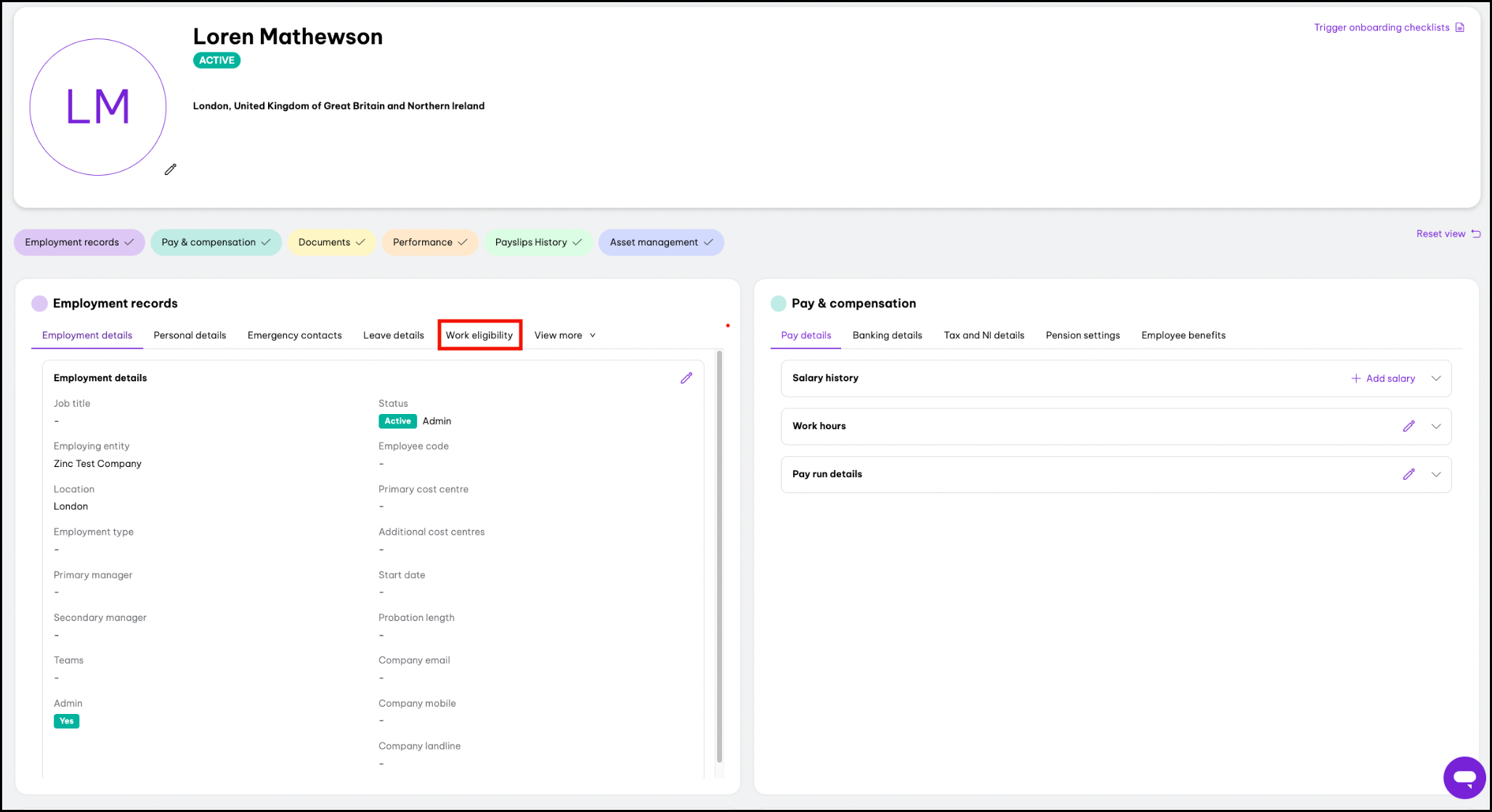
Task: Click the Trigger onboarding checklists document icon
Action: 1460,28
